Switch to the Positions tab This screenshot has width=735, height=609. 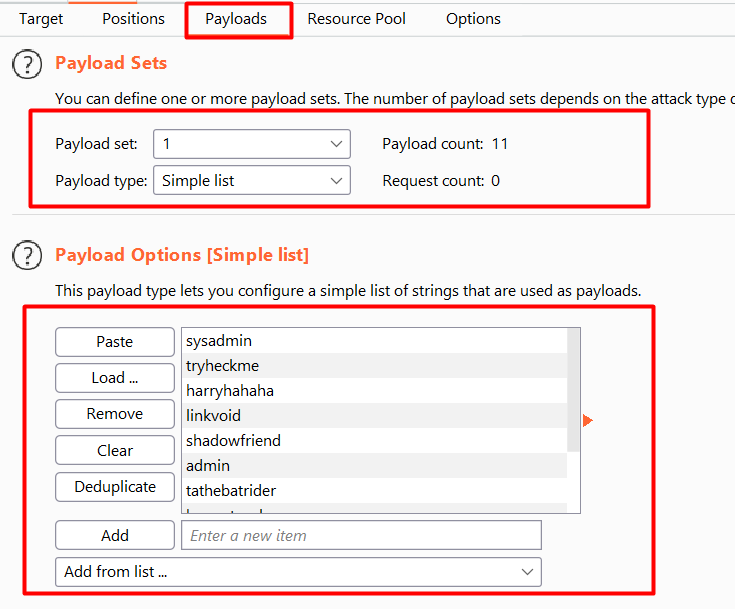[x=134, y=19]
